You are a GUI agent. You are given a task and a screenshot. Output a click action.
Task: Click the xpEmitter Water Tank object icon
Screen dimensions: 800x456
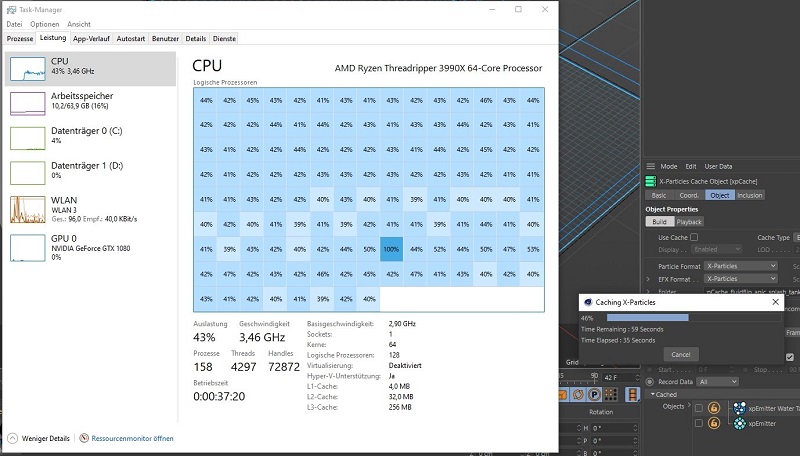[x=739, y=407]
